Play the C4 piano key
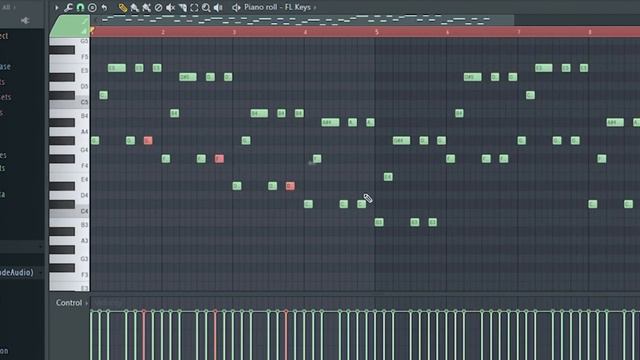This screenshot has width=640, height=360. (x=69, y=211)
